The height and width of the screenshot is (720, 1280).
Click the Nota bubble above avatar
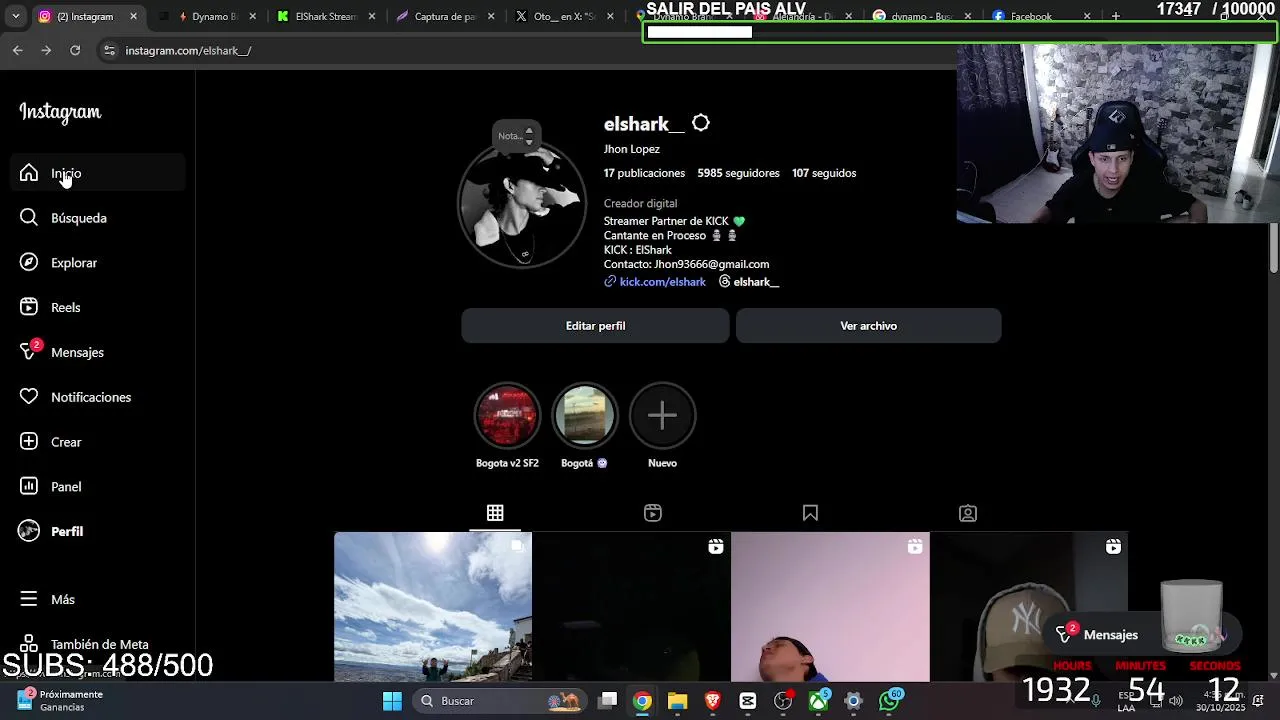[x=517, y=135]
